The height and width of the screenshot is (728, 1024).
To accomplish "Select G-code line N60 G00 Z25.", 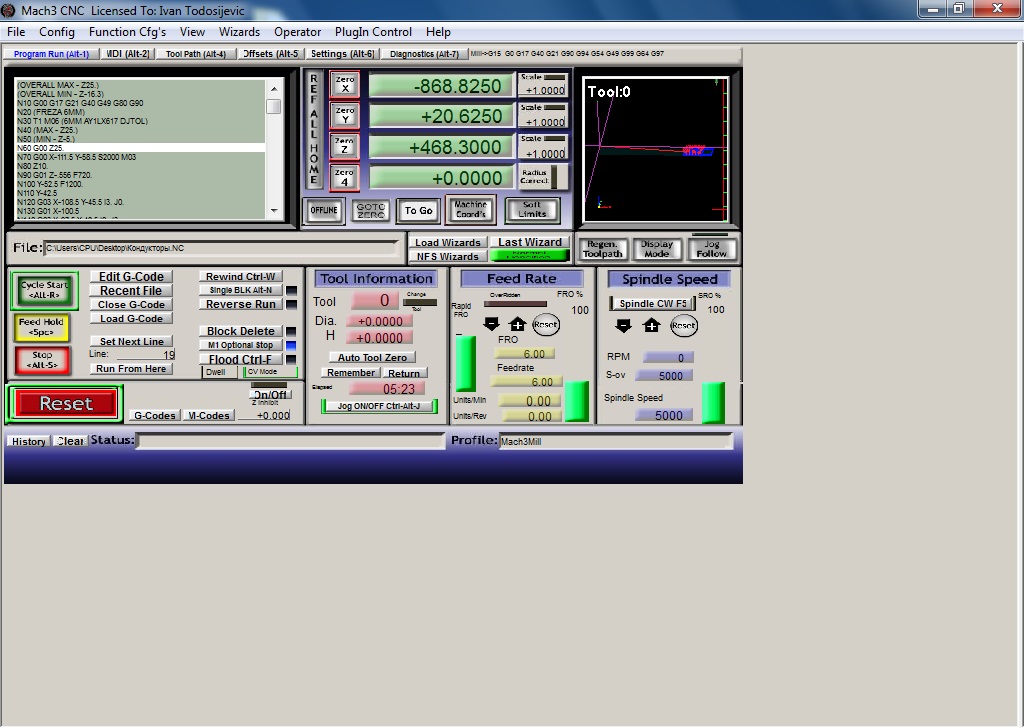I will pyautogui.click(x=140, y=148).
